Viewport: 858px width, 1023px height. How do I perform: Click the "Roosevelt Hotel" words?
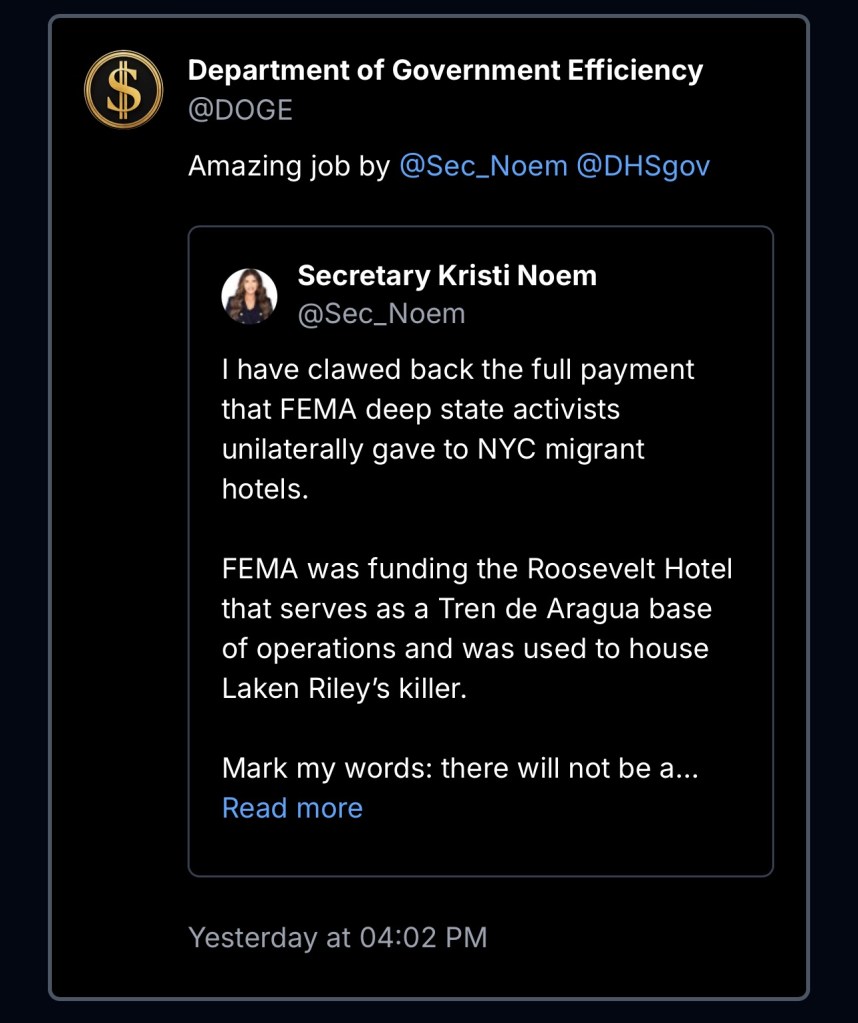pyautogui.click(x=629, y=569)
